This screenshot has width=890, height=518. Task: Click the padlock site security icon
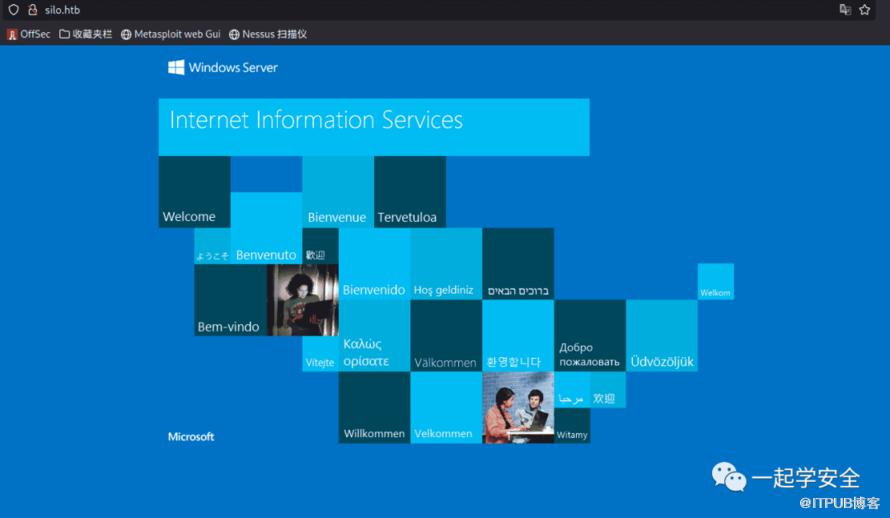point(32,10)
